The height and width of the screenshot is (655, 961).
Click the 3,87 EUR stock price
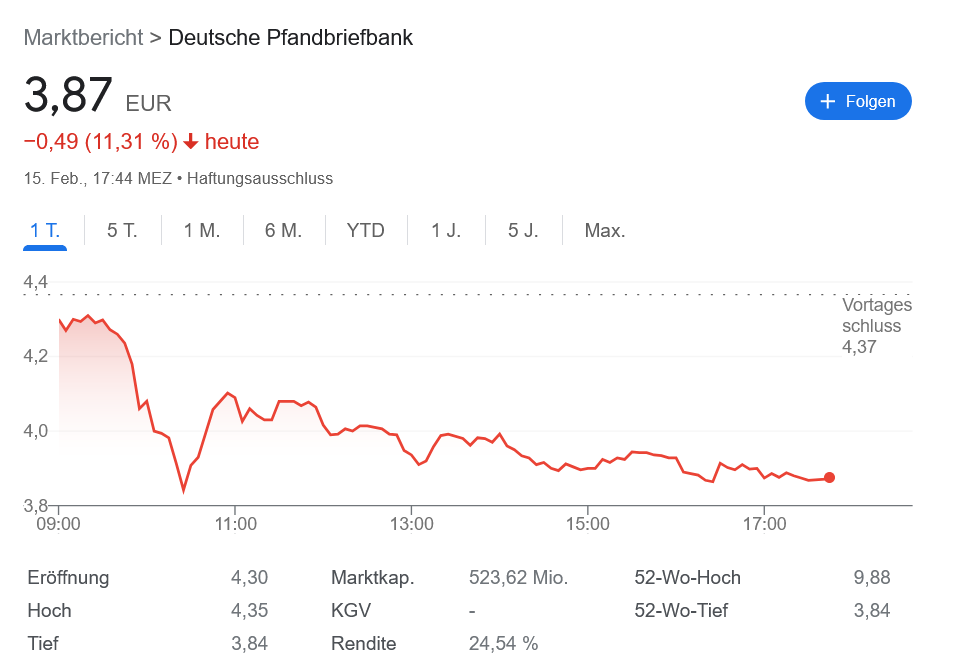click(70, 97)
